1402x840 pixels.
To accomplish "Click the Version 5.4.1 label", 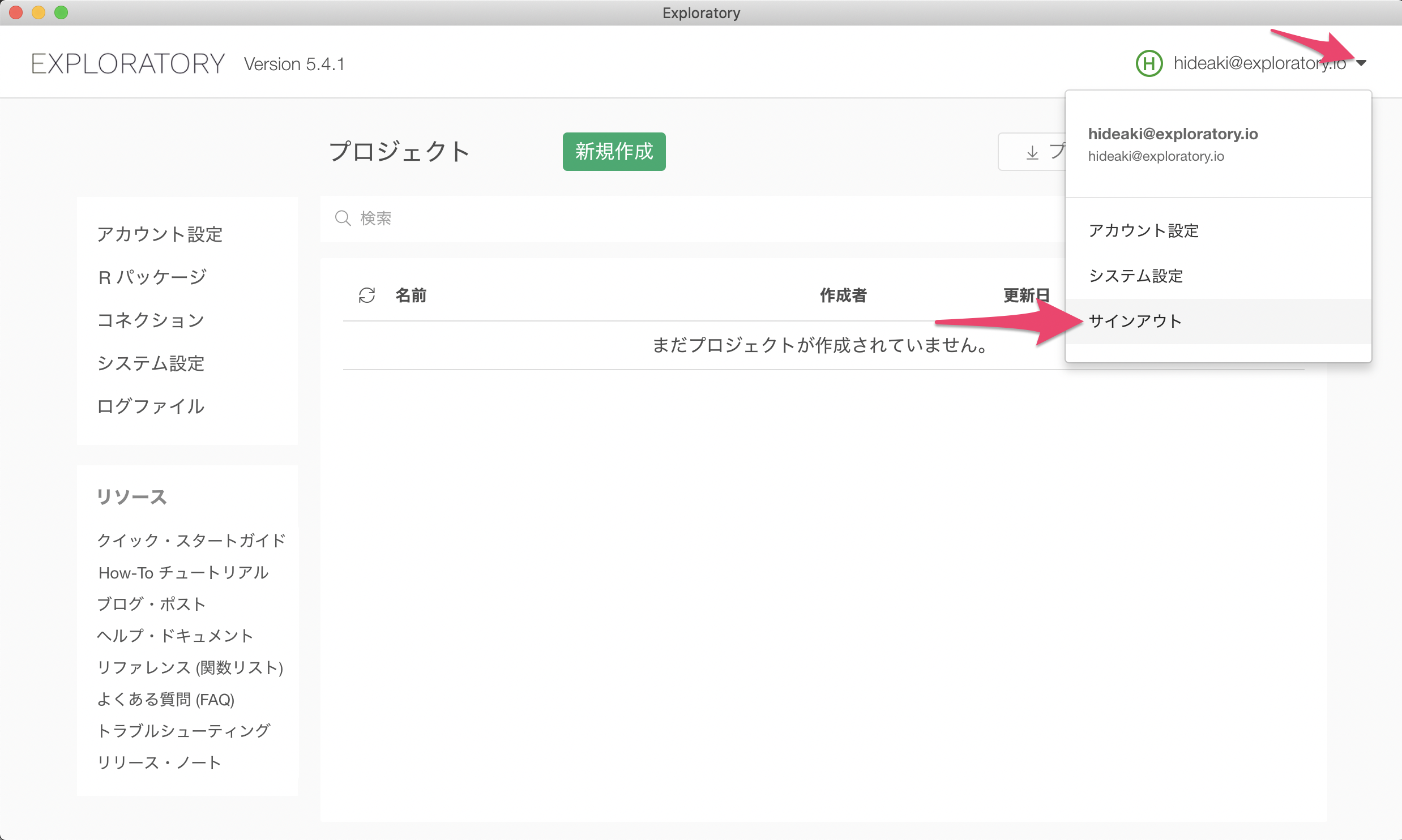I will click(294, 64).
